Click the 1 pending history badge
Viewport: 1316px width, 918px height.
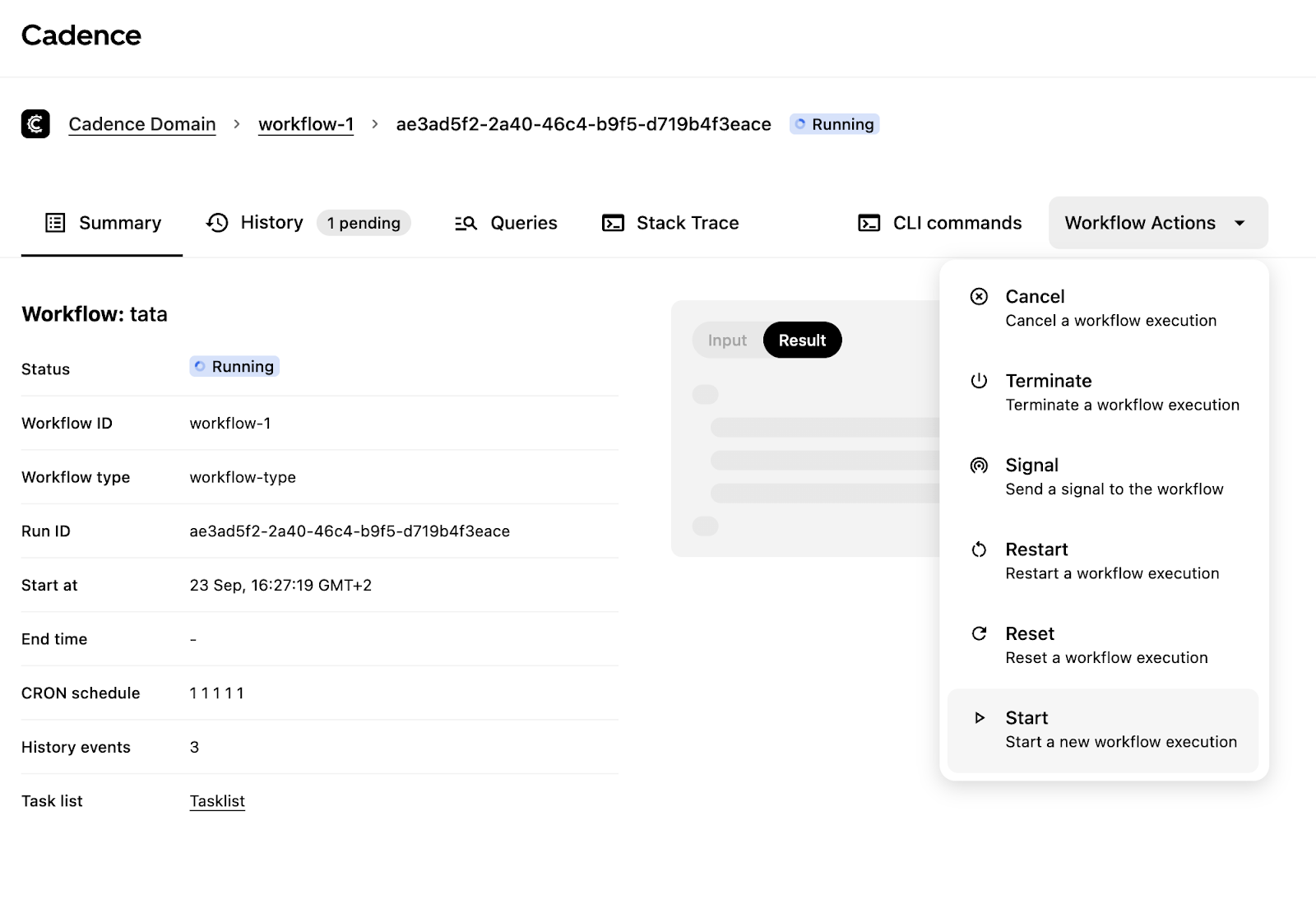(364, 223)
